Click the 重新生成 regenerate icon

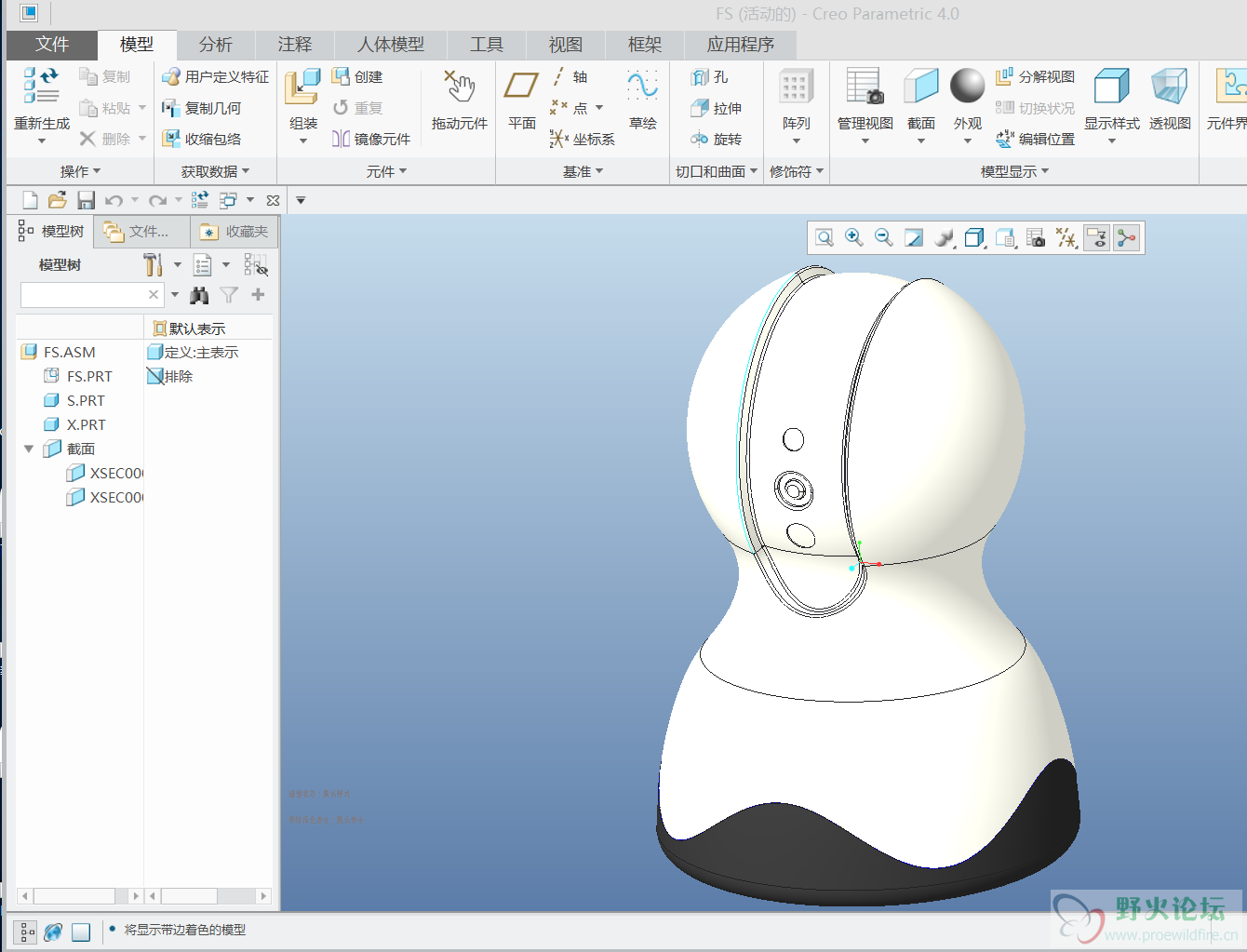[x=41, y=85]
